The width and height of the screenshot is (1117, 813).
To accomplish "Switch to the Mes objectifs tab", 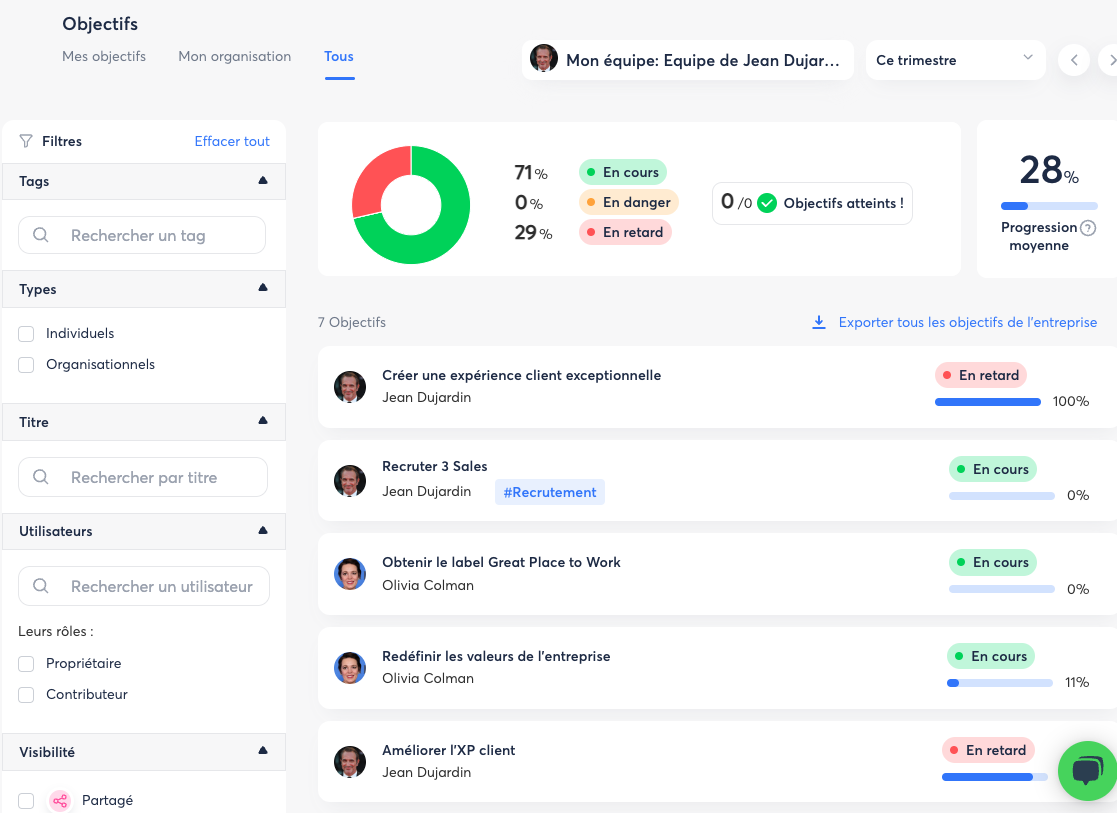I will point(104,56).
